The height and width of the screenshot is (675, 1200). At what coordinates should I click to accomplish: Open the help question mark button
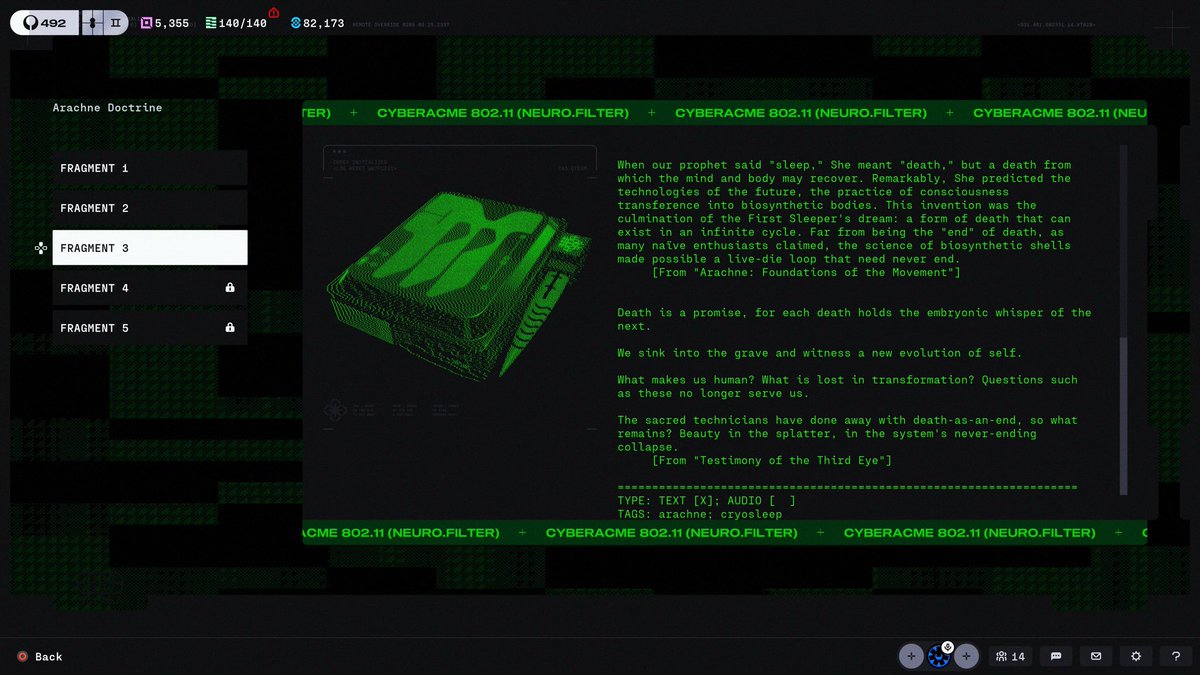pos(1176,656)
